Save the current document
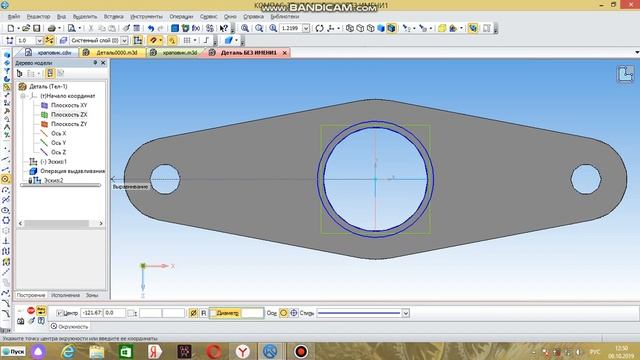Screen dimensions: 640x360 point(36,28)
